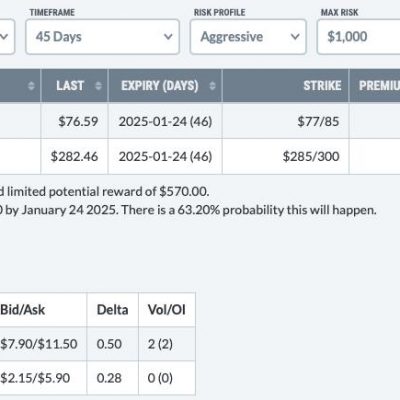Click the Vol/OI column header
This screenshot has height=400, width=400.
(x=167, y=310)
